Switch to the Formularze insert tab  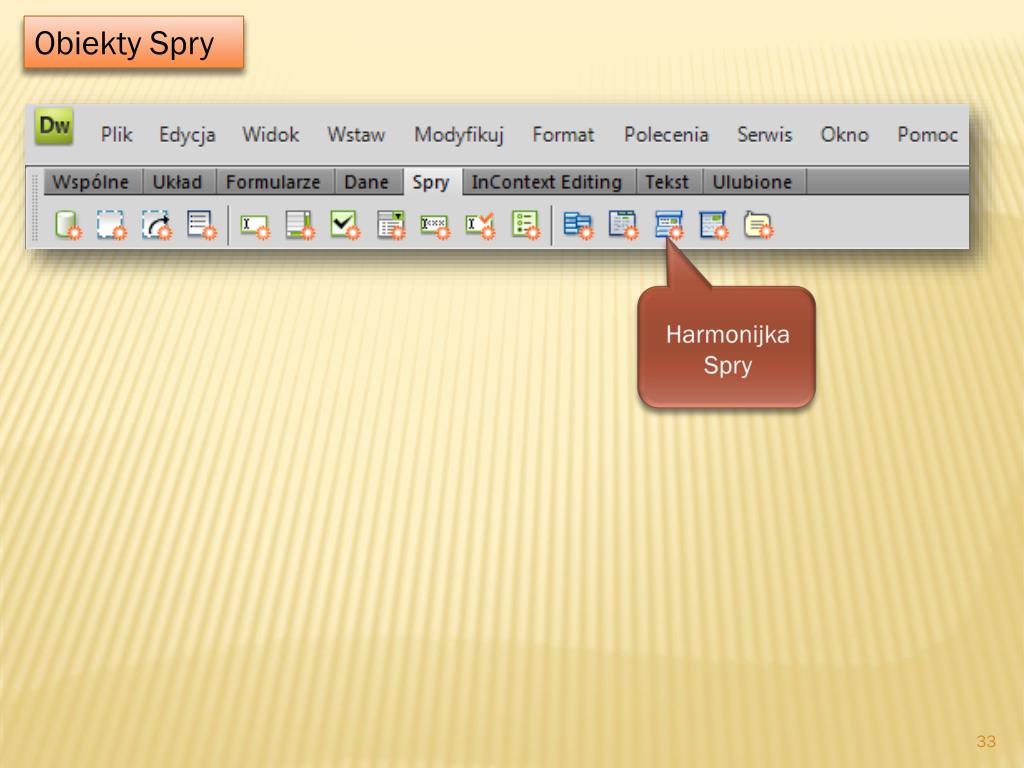tap(274, 182)
